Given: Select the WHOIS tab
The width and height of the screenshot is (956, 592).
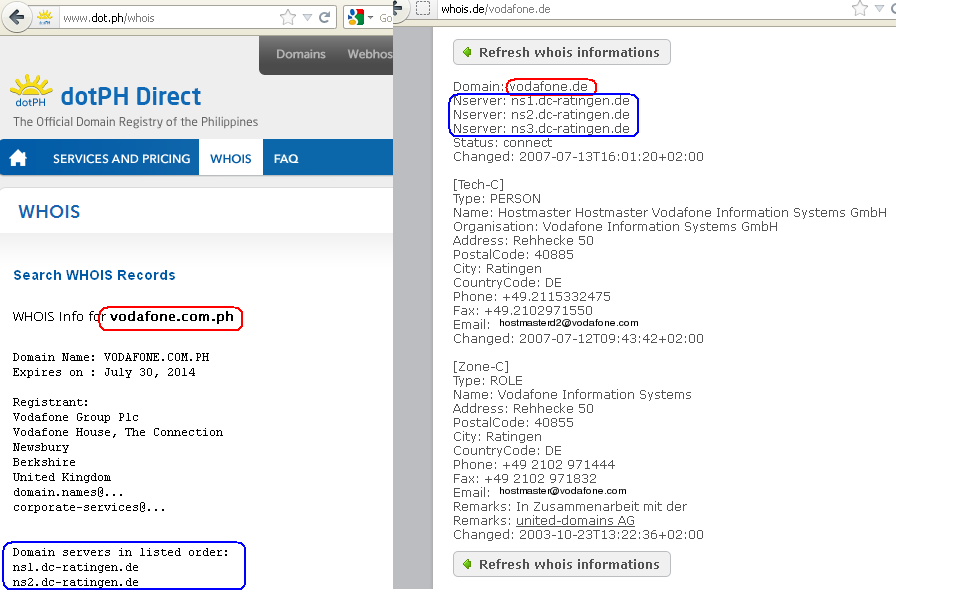Looking at the screenshot, I should click(230, 158).
